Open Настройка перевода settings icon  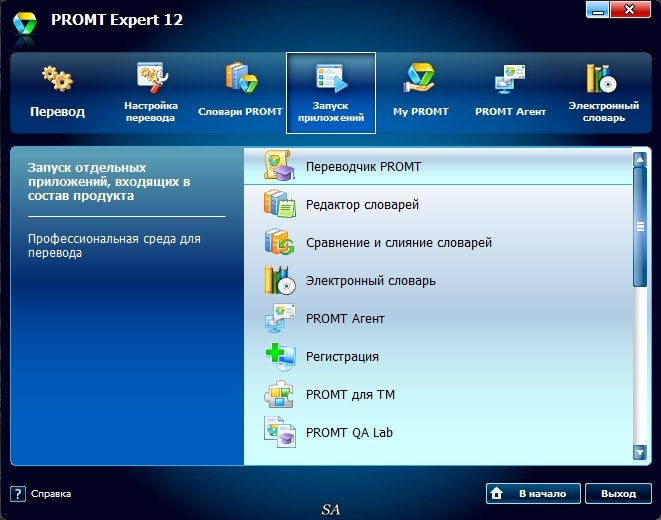point(152,78)
